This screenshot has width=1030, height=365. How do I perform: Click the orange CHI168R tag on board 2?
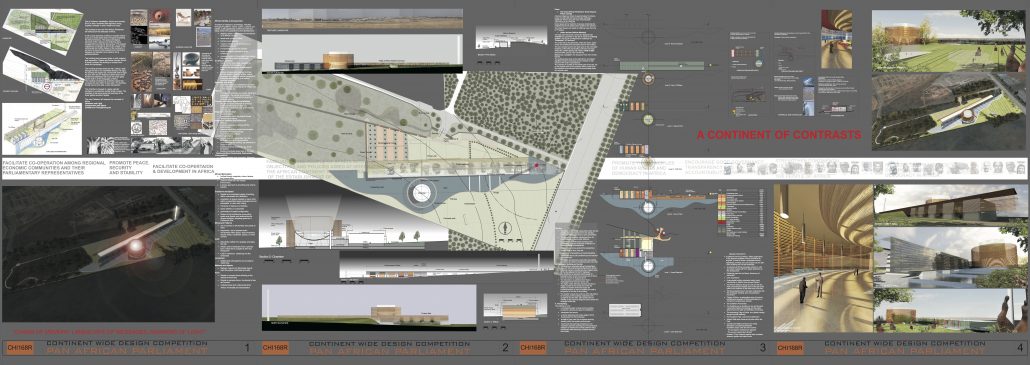[x=274, y=347]
